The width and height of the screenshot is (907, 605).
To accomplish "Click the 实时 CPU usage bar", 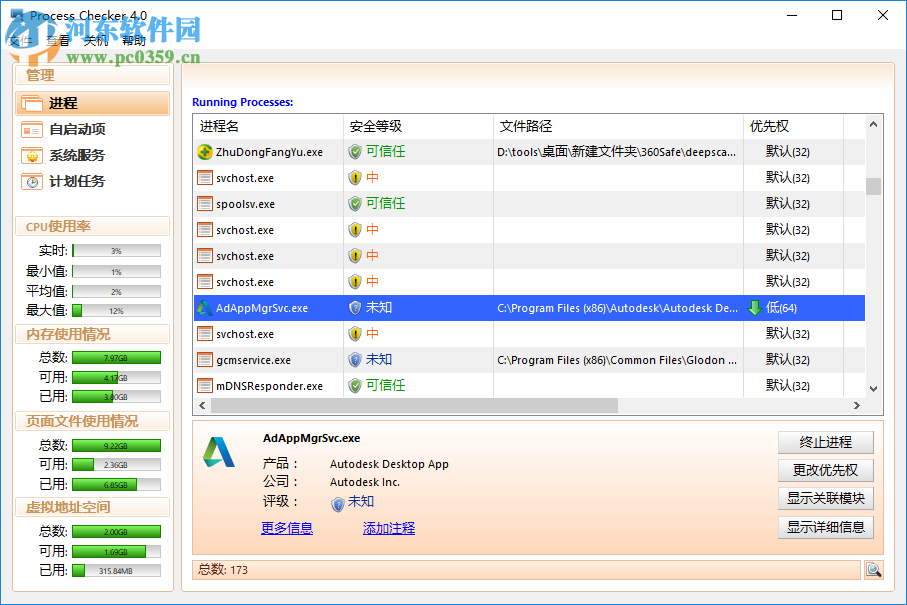I will pos(115,250).
